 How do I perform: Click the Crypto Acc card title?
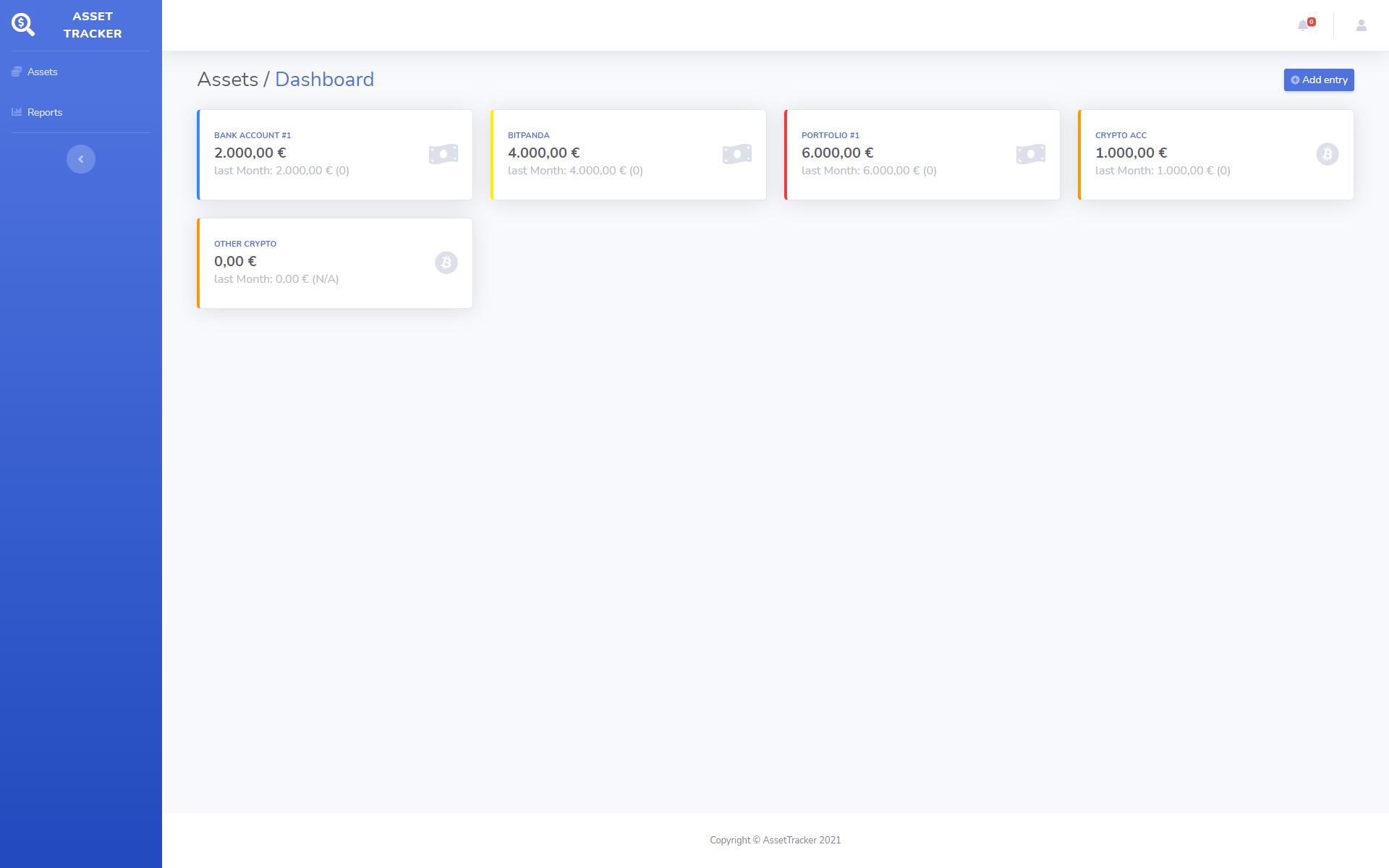click(1121, 135)
